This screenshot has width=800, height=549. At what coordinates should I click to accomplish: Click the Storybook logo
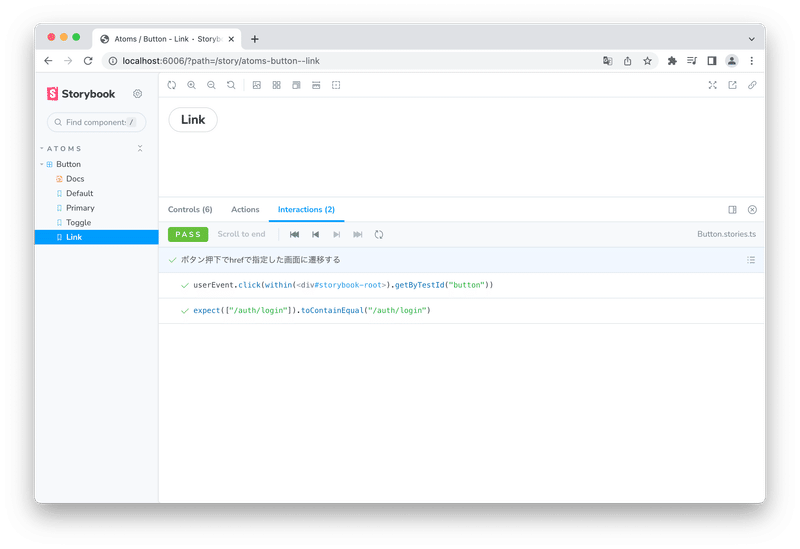click(x=81, y=94)
